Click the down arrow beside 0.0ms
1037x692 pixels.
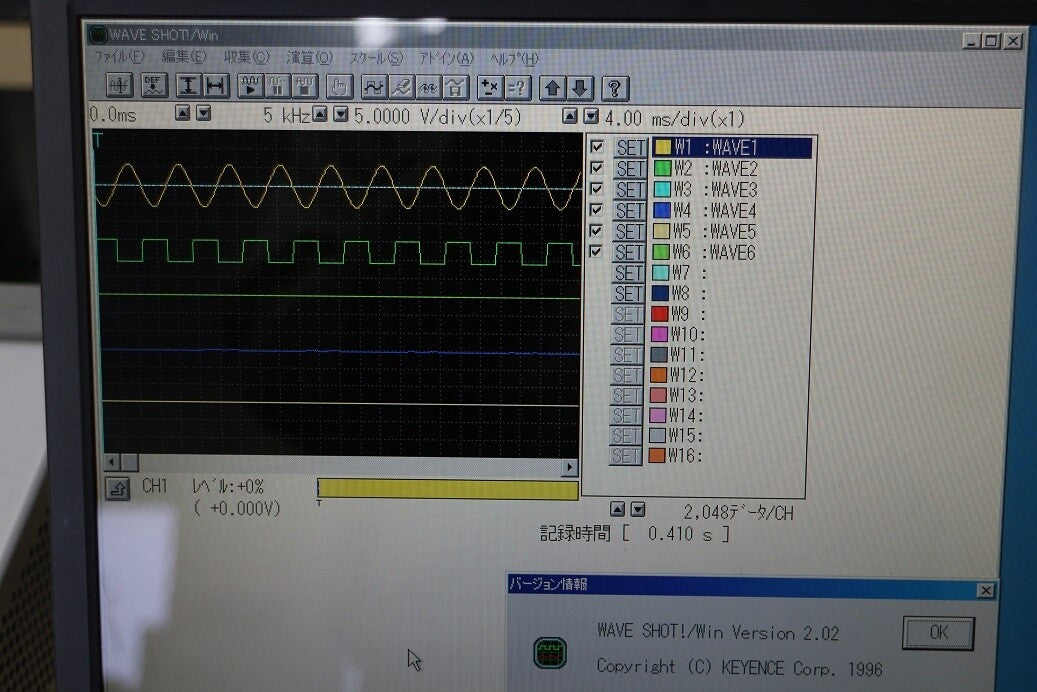pos(204,113)
